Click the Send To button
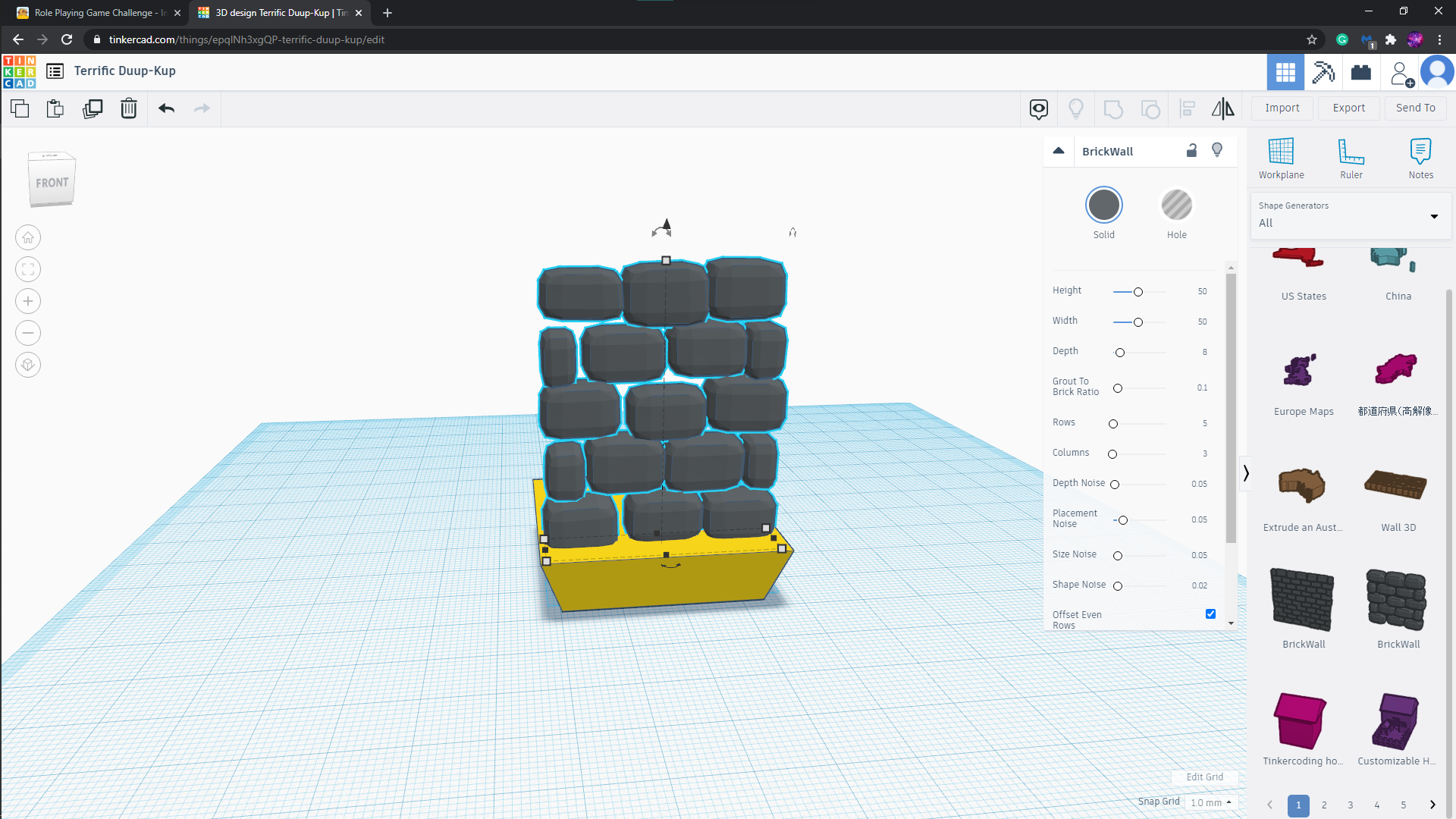The width and height of the screenshot is (1456, 819). click(1416, 108)
